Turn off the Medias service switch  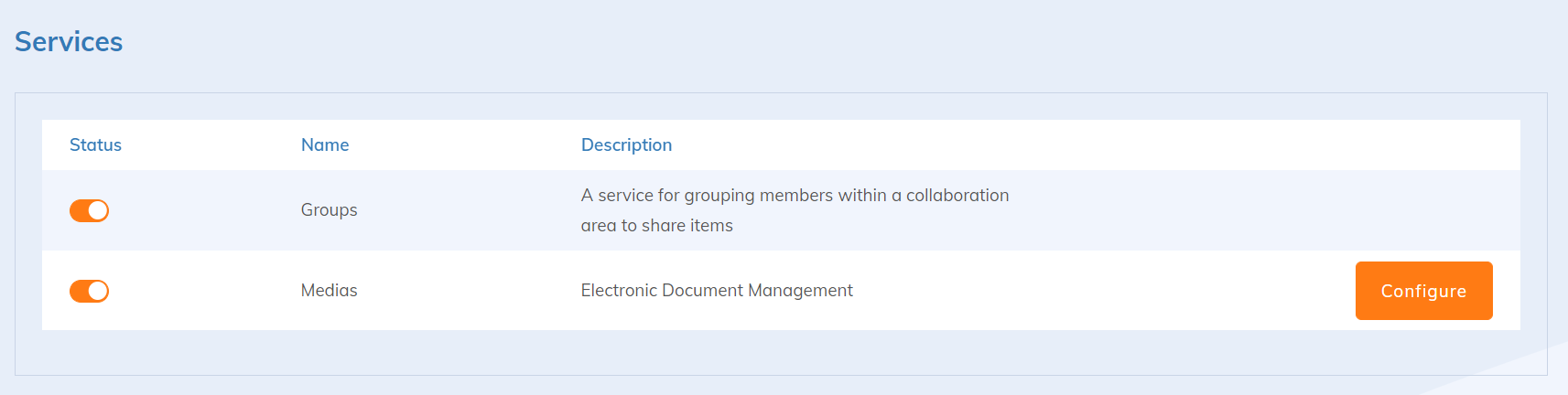89,291
